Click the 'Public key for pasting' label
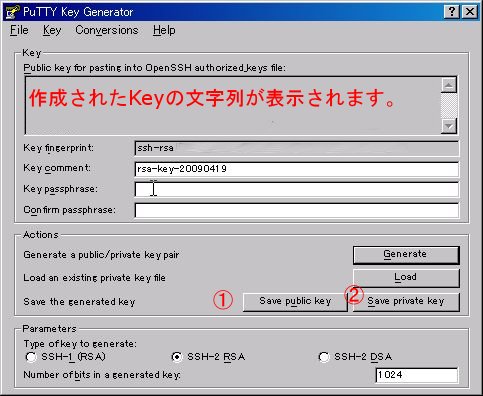 pyautogui.click(x=154, y=68)
